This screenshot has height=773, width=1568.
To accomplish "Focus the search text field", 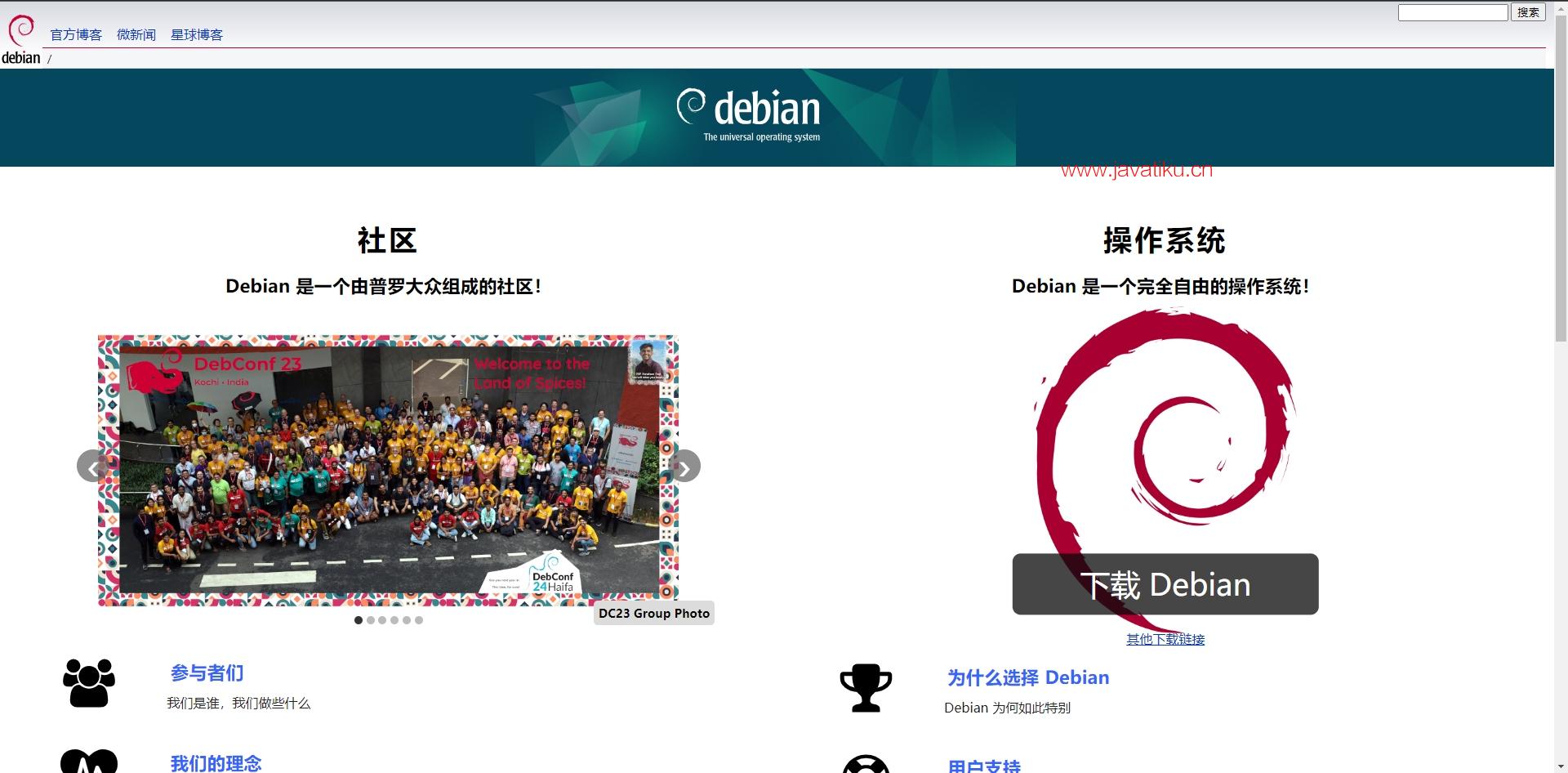I will coord(1452,12).
